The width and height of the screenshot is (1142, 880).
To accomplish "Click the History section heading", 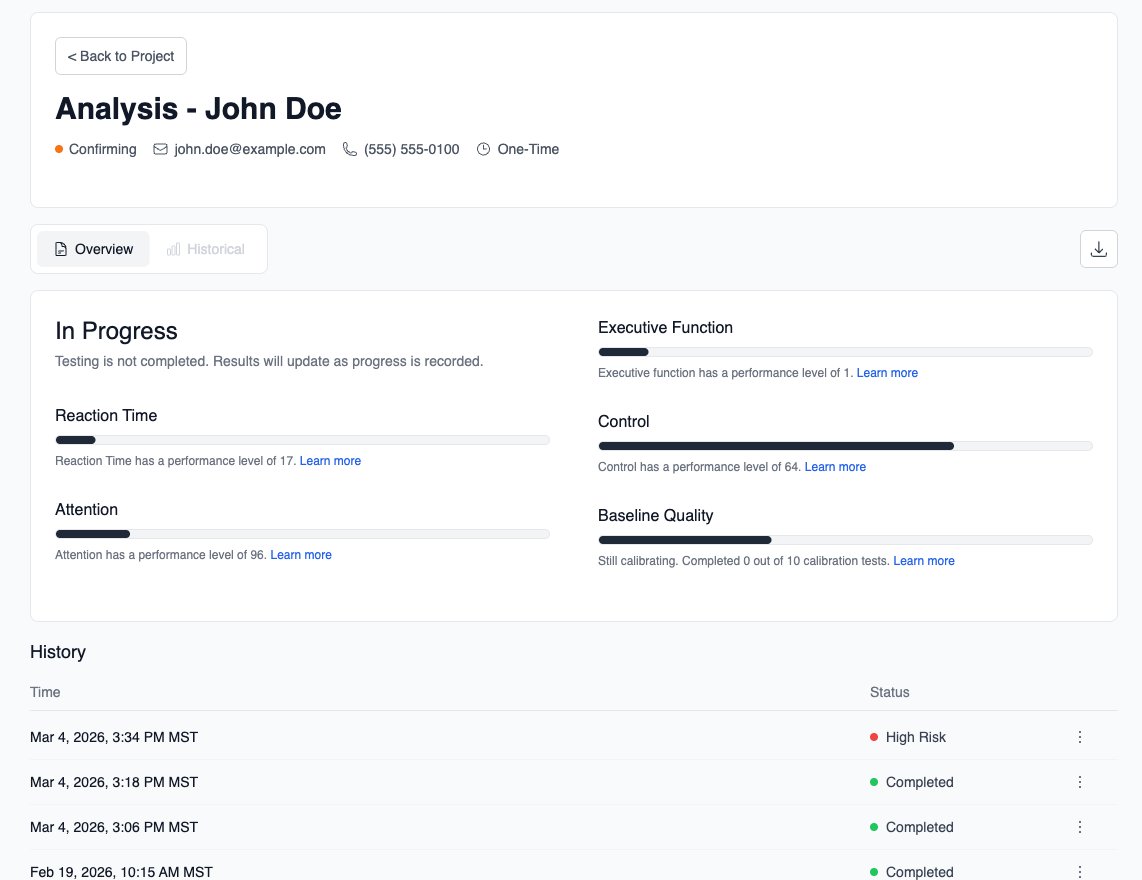I will pyautogui.click(x=58, y=652).
